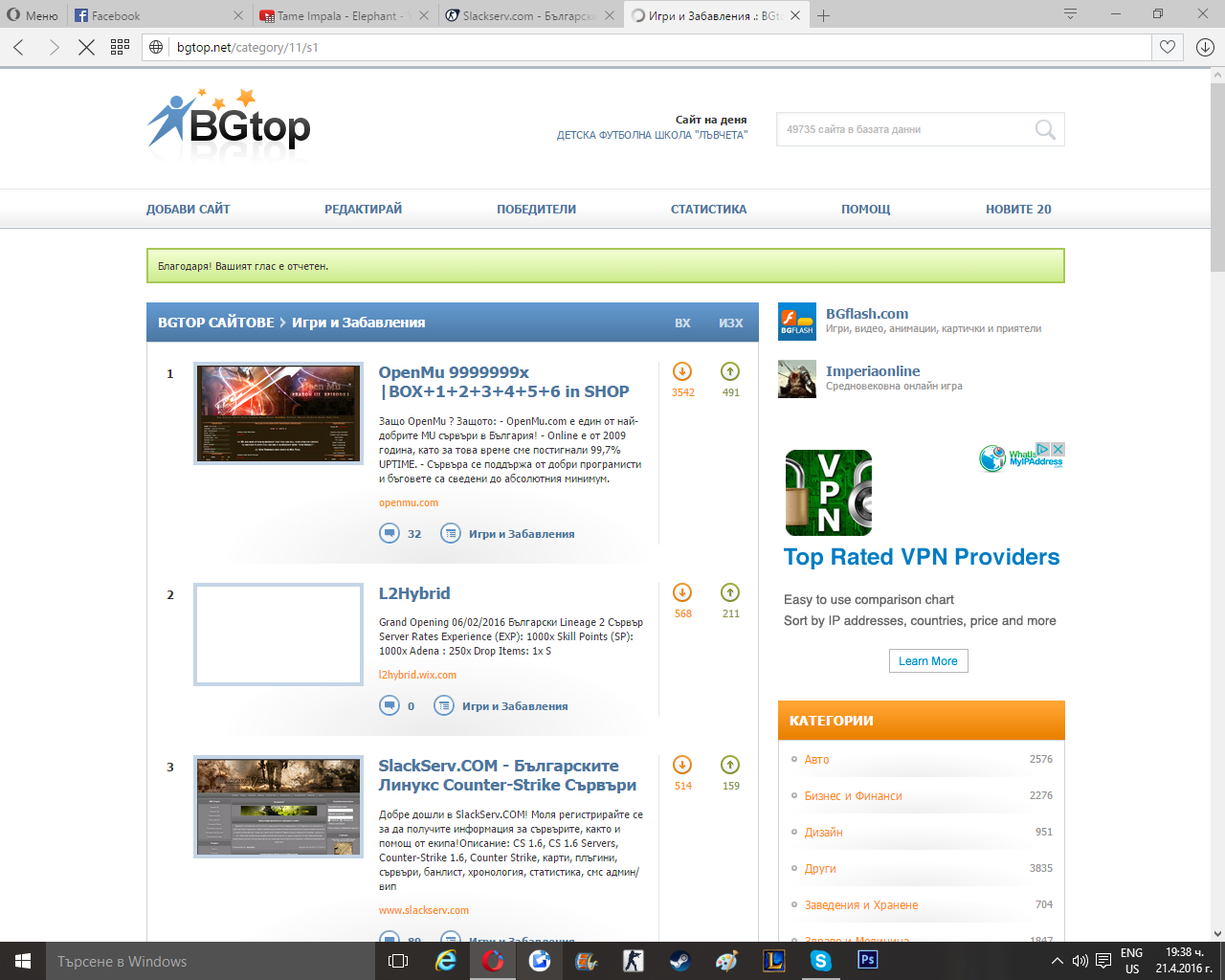This screenshot has height=980, width=1225.
Task: Click OpenMu outgoing arrow icon (491)
Action: [x=730, y=371]
